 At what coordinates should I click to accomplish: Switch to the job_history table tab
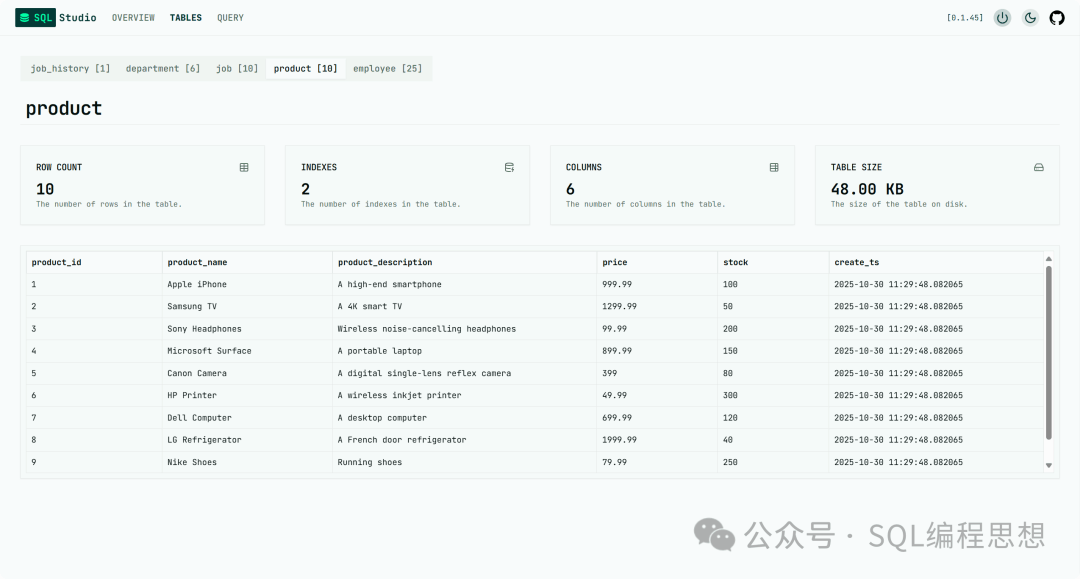(x=70, y=69)
